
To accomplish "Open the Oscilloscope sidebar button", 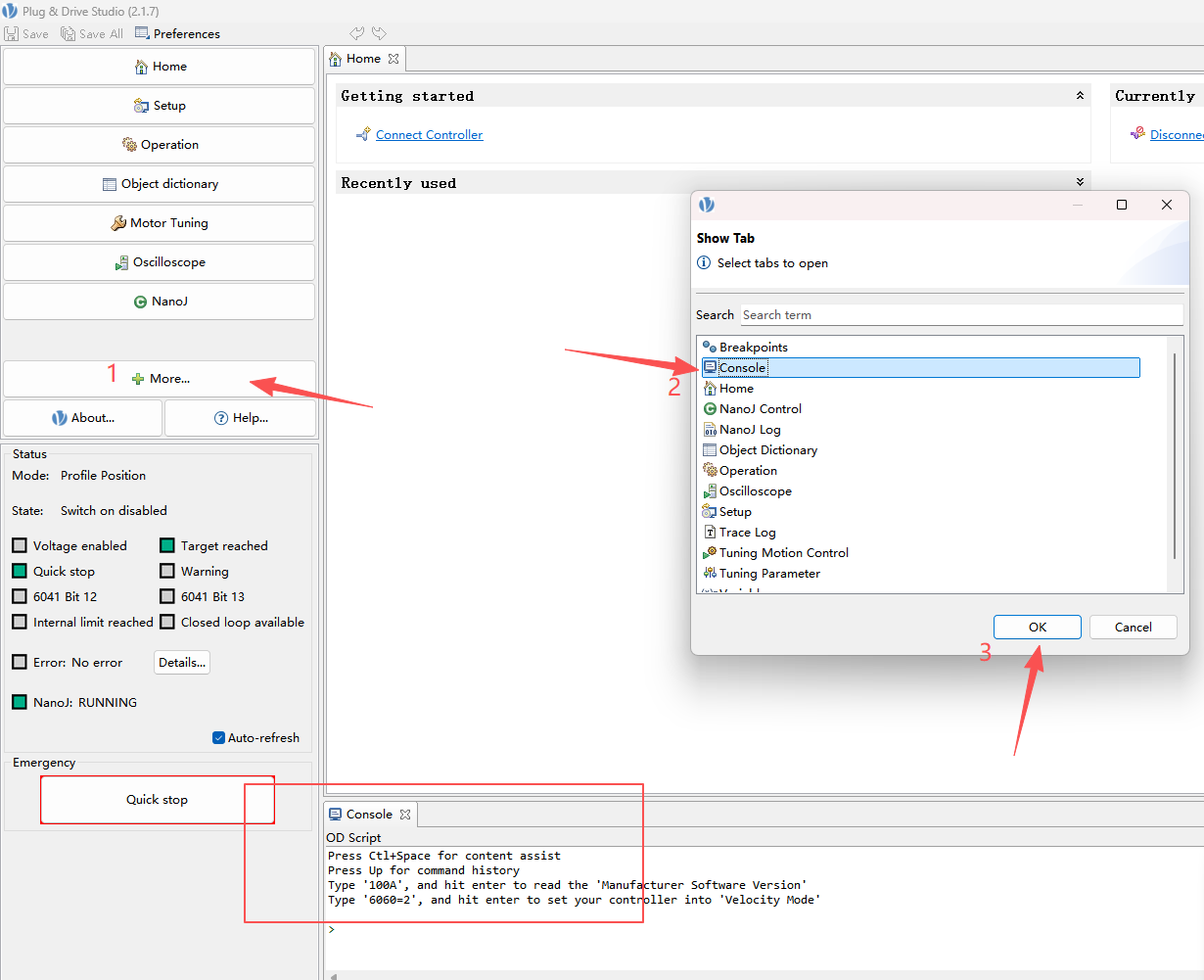I will pyautogui.click(x=160, y=262).
